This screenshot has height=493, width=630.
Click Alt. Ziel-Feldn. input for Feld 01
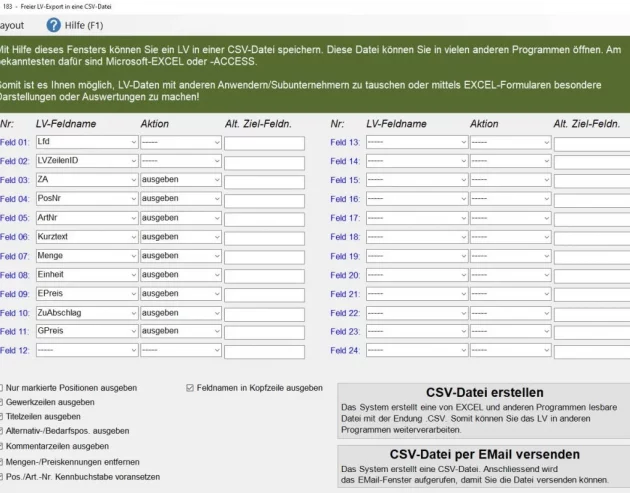[x=264, y=142]
